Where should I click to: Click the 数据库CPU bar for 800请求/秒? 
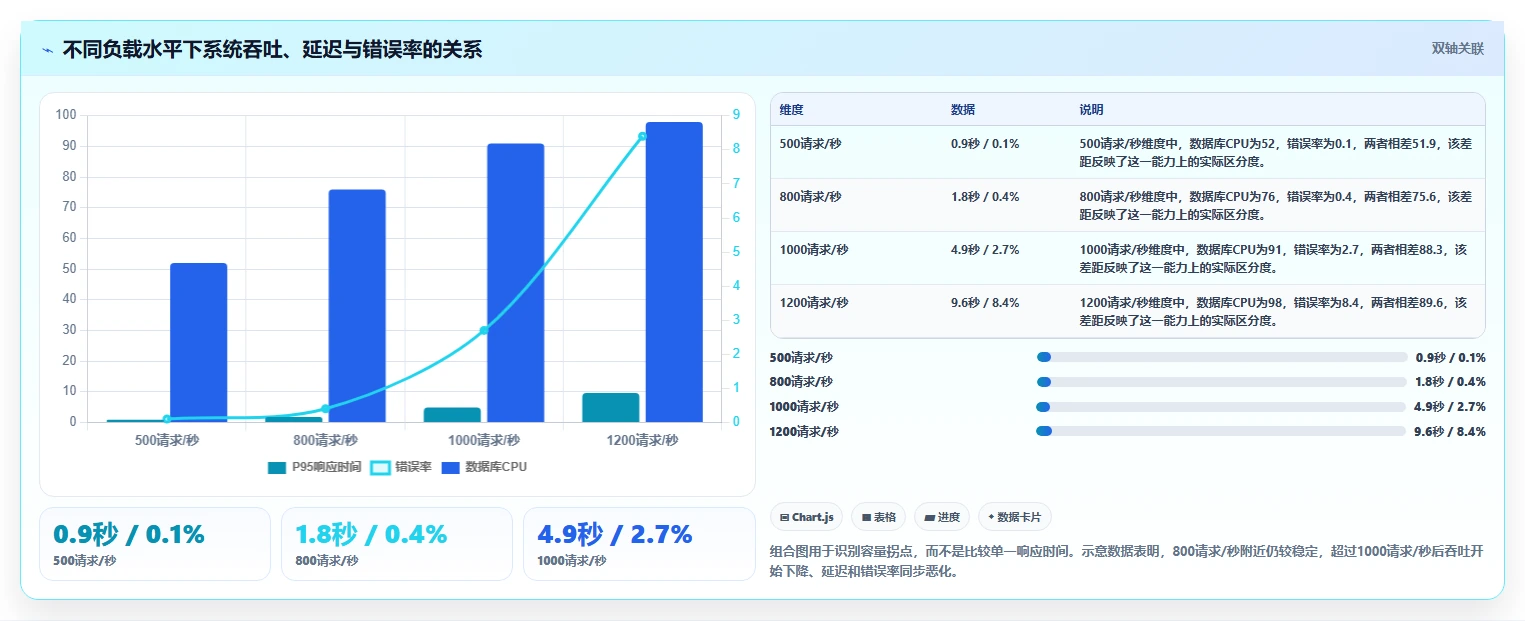(x=357, y=306)
